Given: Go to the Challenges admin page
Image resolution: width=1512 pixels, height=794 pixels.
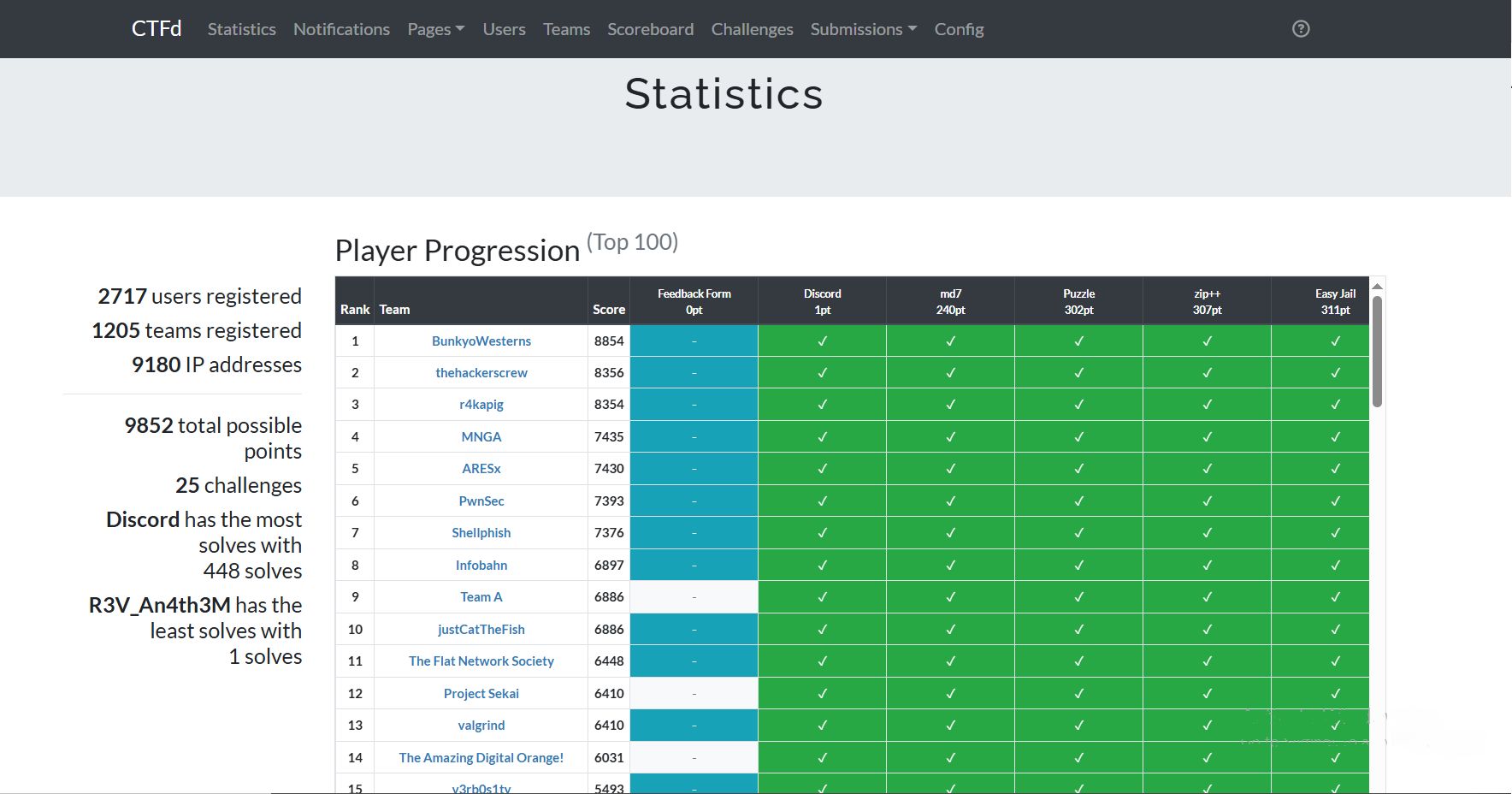Looking at the screenshot, I should pos(752,28).
